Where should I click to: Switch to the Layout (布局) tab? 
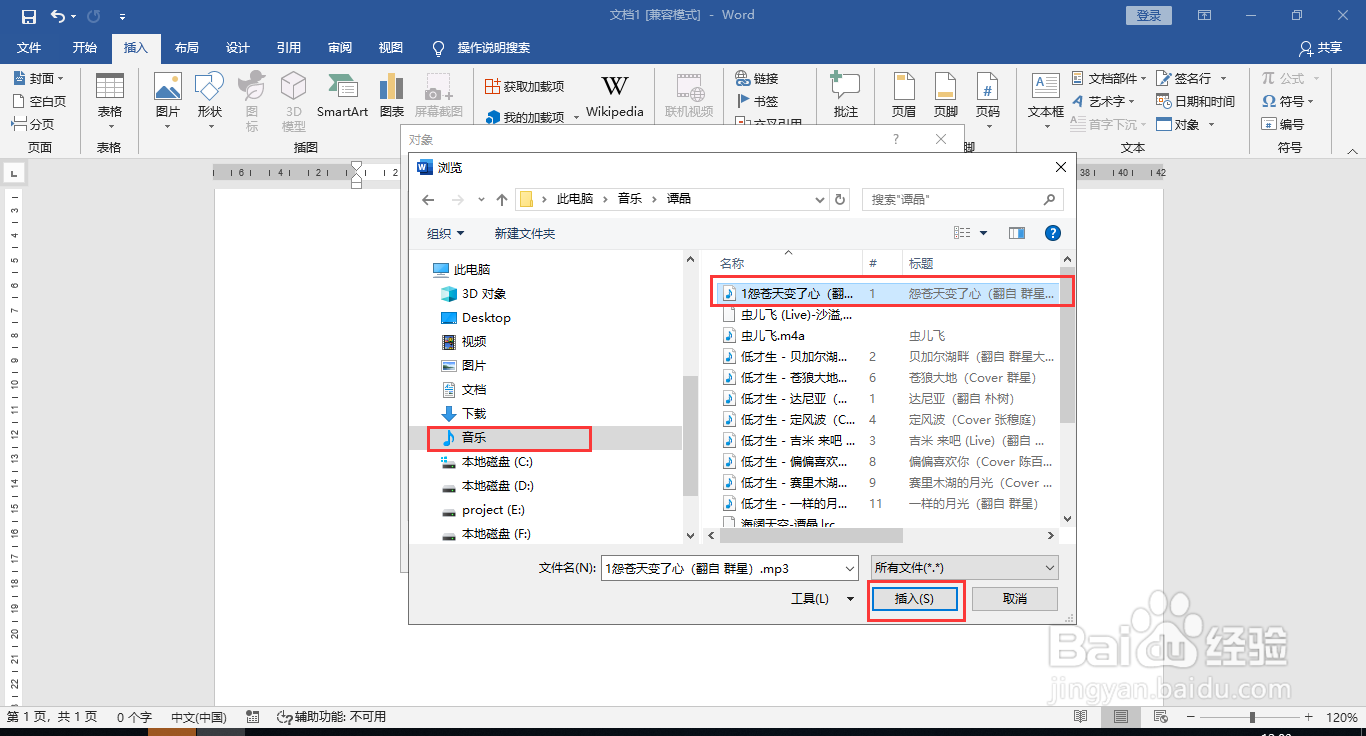click(187, 47)
